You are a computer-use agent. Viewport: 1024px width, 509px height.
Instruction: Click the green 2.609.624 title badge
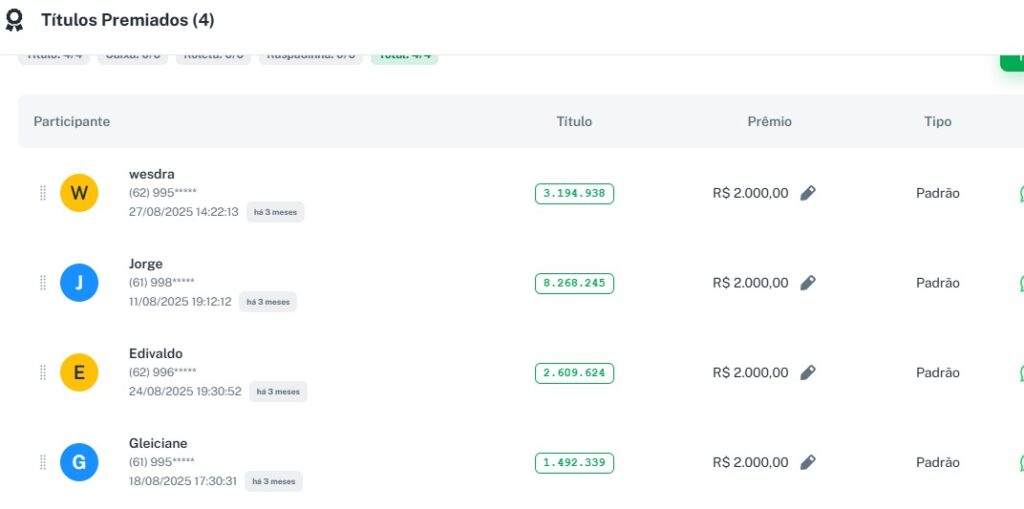click(x=574, y=373)
